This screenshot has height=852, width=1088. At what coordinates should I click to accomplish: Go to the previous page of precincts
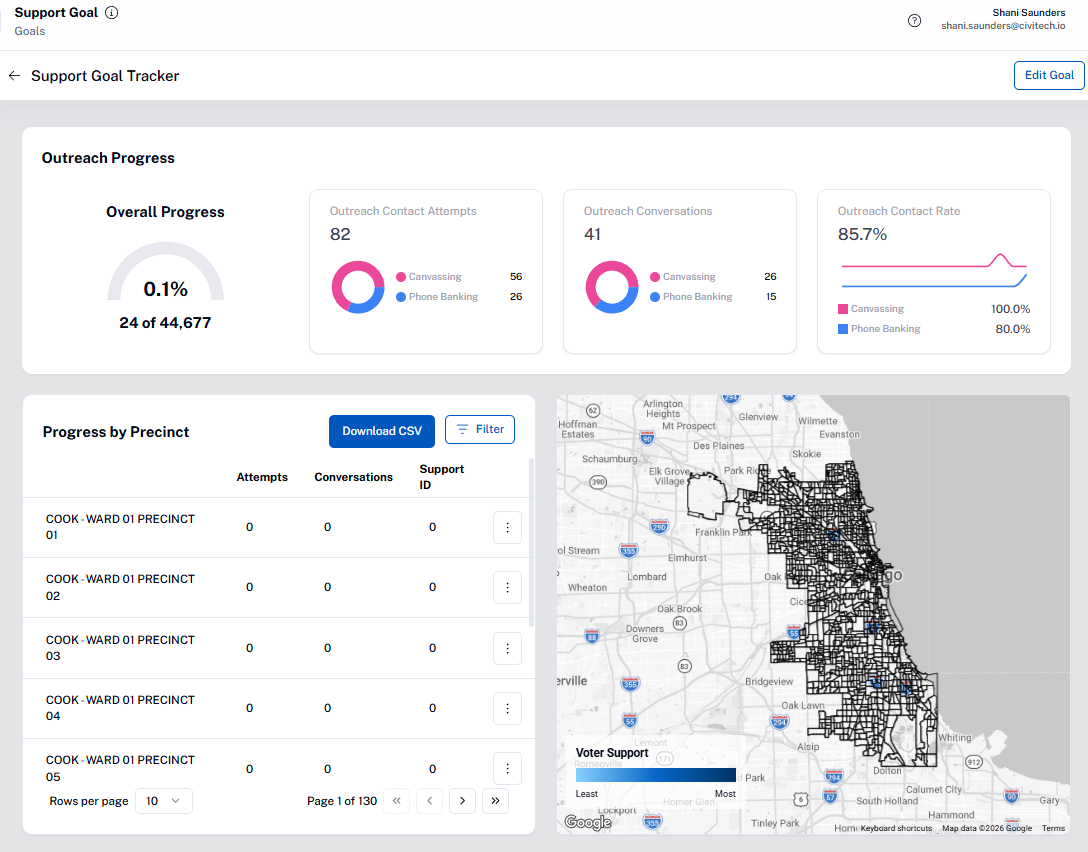point(429,801)
